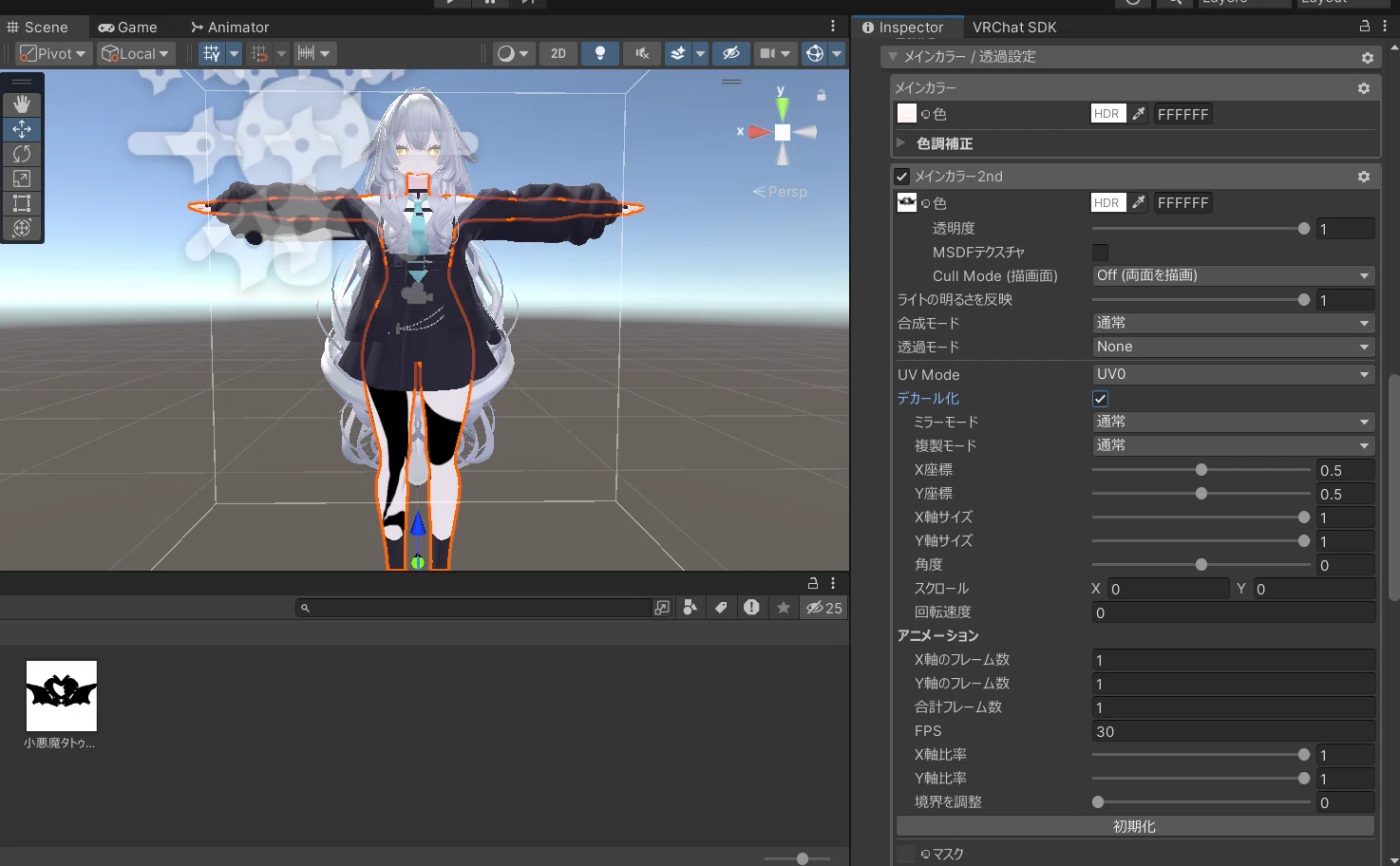Select the Move tool

click(22, 128)
